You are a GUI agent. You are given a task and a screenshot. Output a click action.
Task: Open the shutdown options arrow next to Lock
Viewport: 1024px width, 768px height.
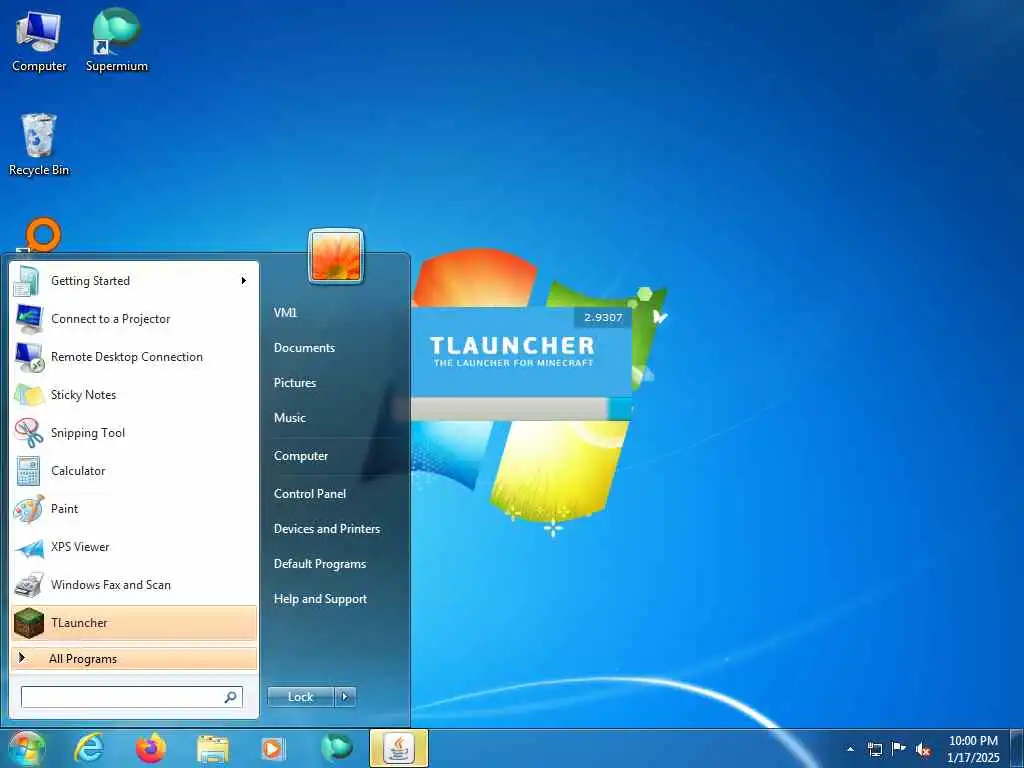tap(345, 697)
